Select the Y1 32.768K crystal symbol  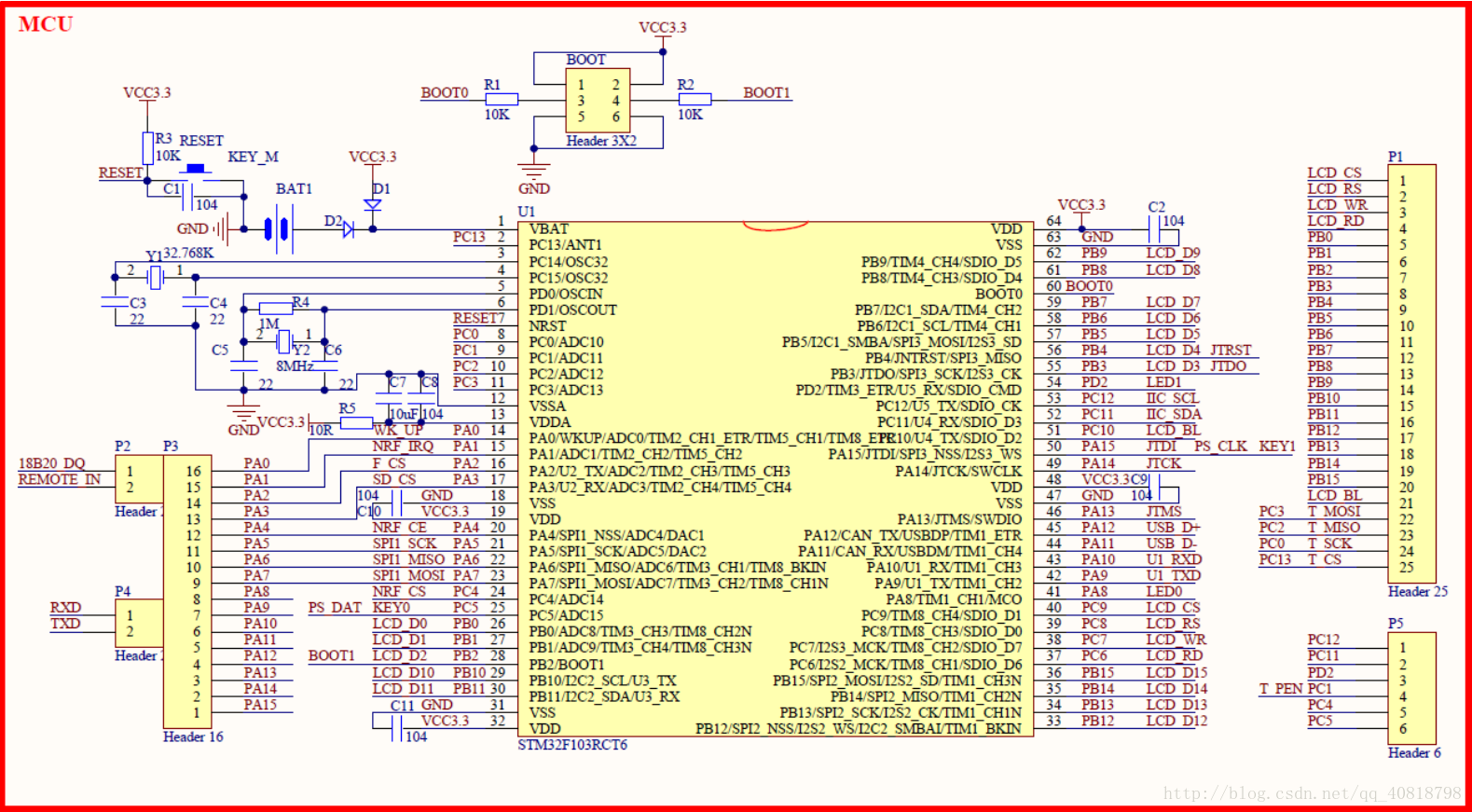(155, 277)
